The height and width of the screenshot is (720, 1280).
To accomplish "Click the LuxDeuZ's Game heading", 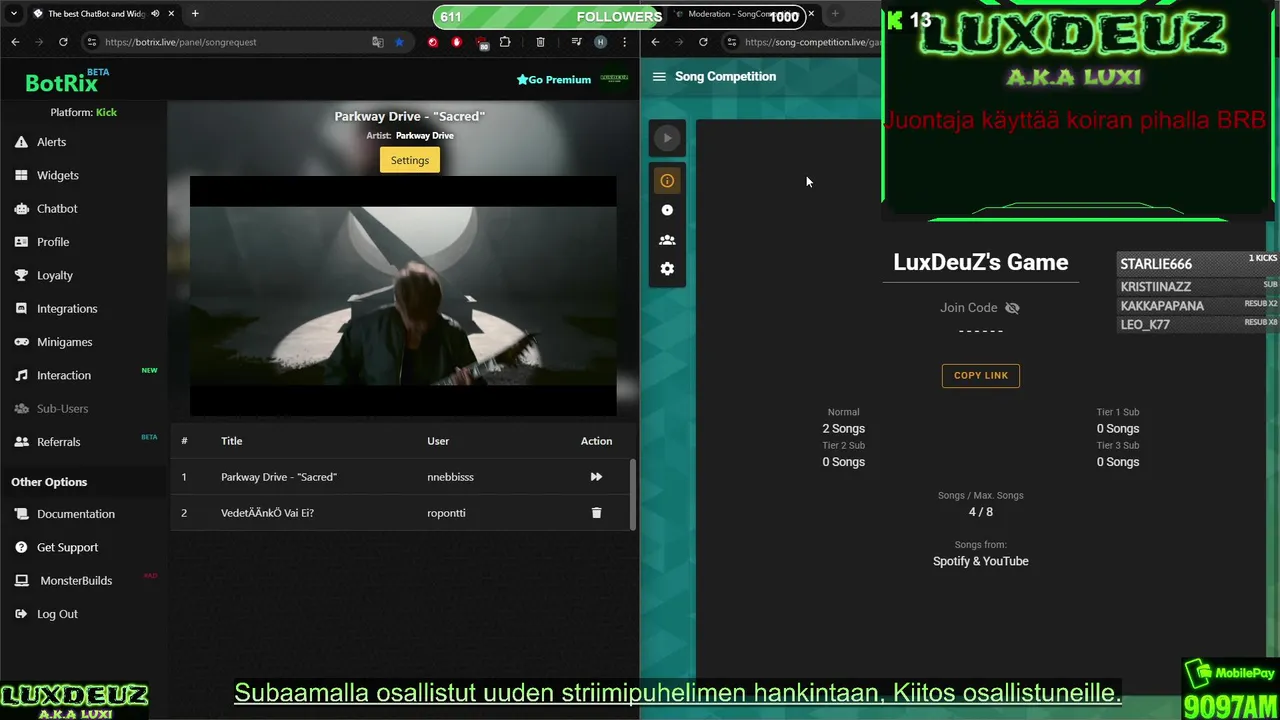I will coord(981,262).
